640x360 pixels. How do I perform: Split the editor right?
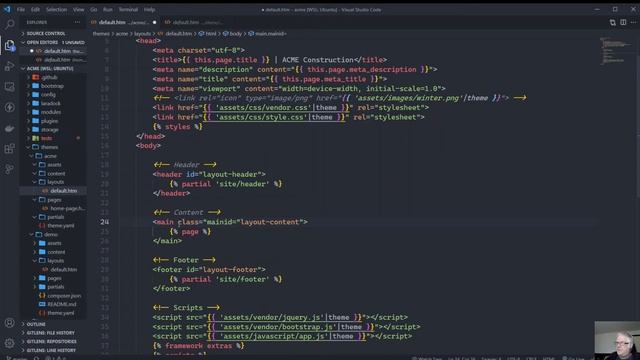(623, 22)
